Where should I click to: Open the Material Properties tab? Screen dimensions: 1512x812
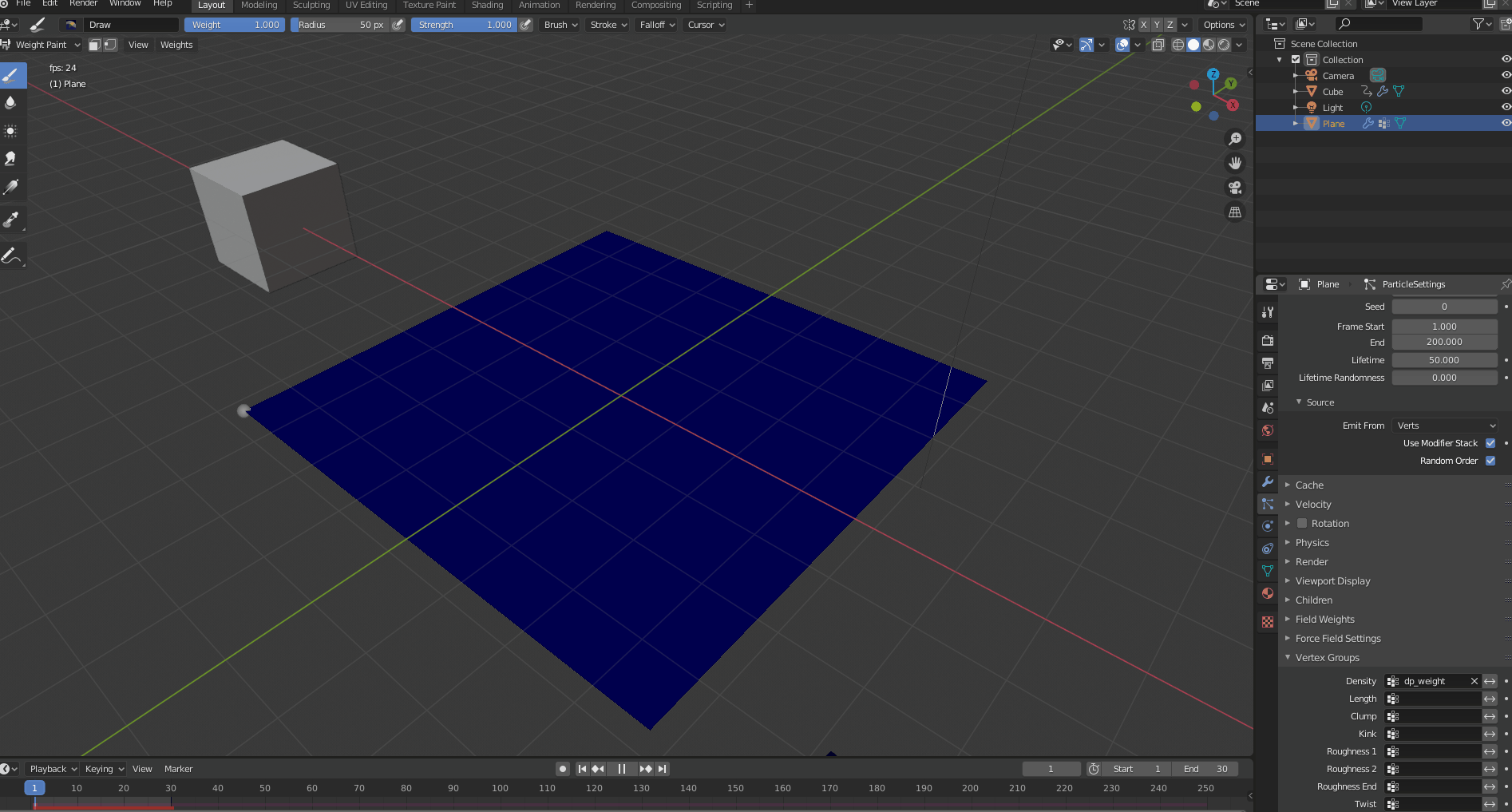[1268, 593]
